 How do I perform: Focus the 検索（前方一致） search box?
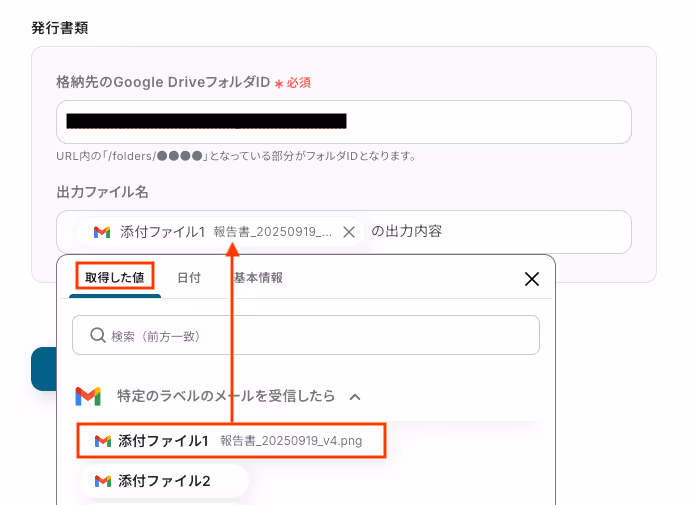306,335
